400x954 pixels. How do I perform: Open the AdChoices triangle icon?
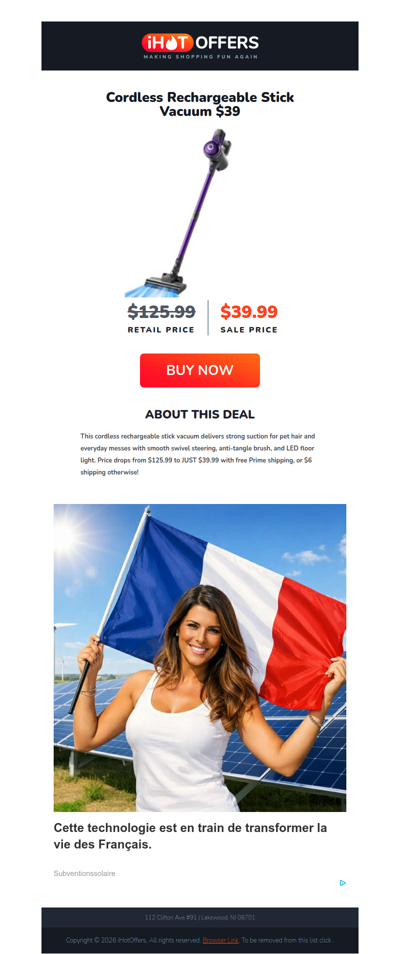click(343, 883)
